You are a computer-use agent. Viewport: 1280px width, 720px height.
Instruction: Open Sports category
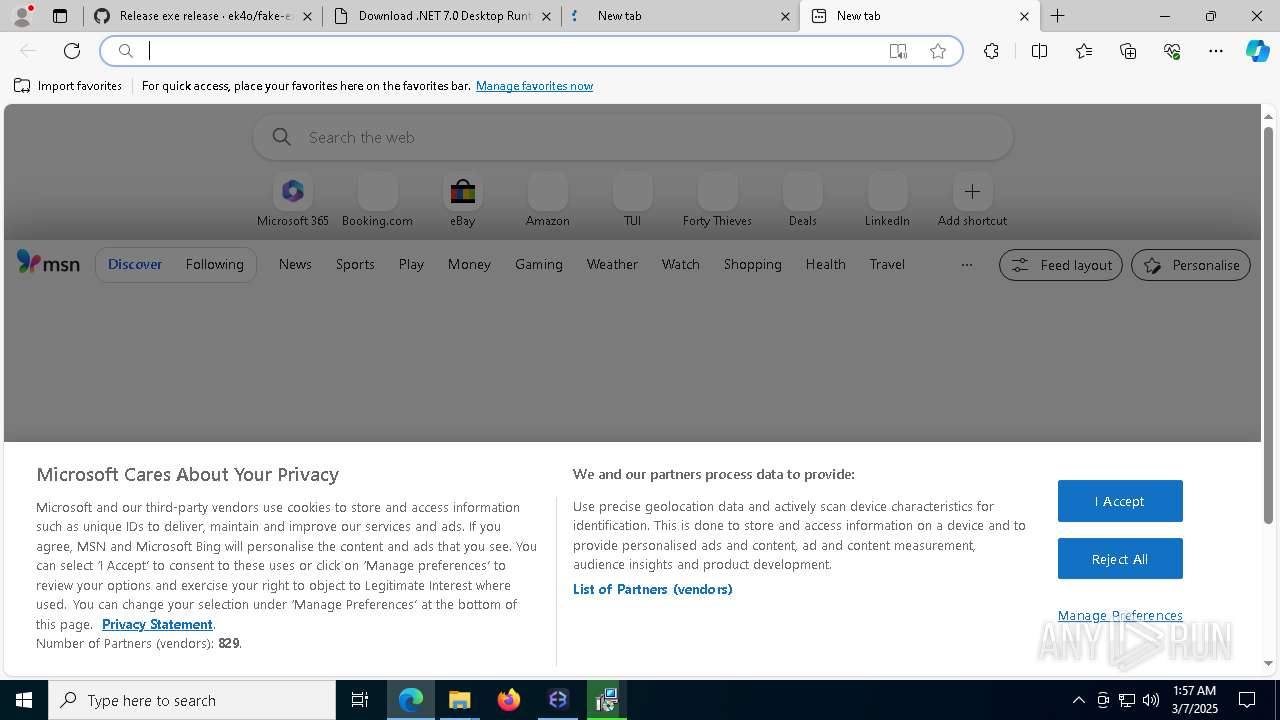(x=355, y=264)
